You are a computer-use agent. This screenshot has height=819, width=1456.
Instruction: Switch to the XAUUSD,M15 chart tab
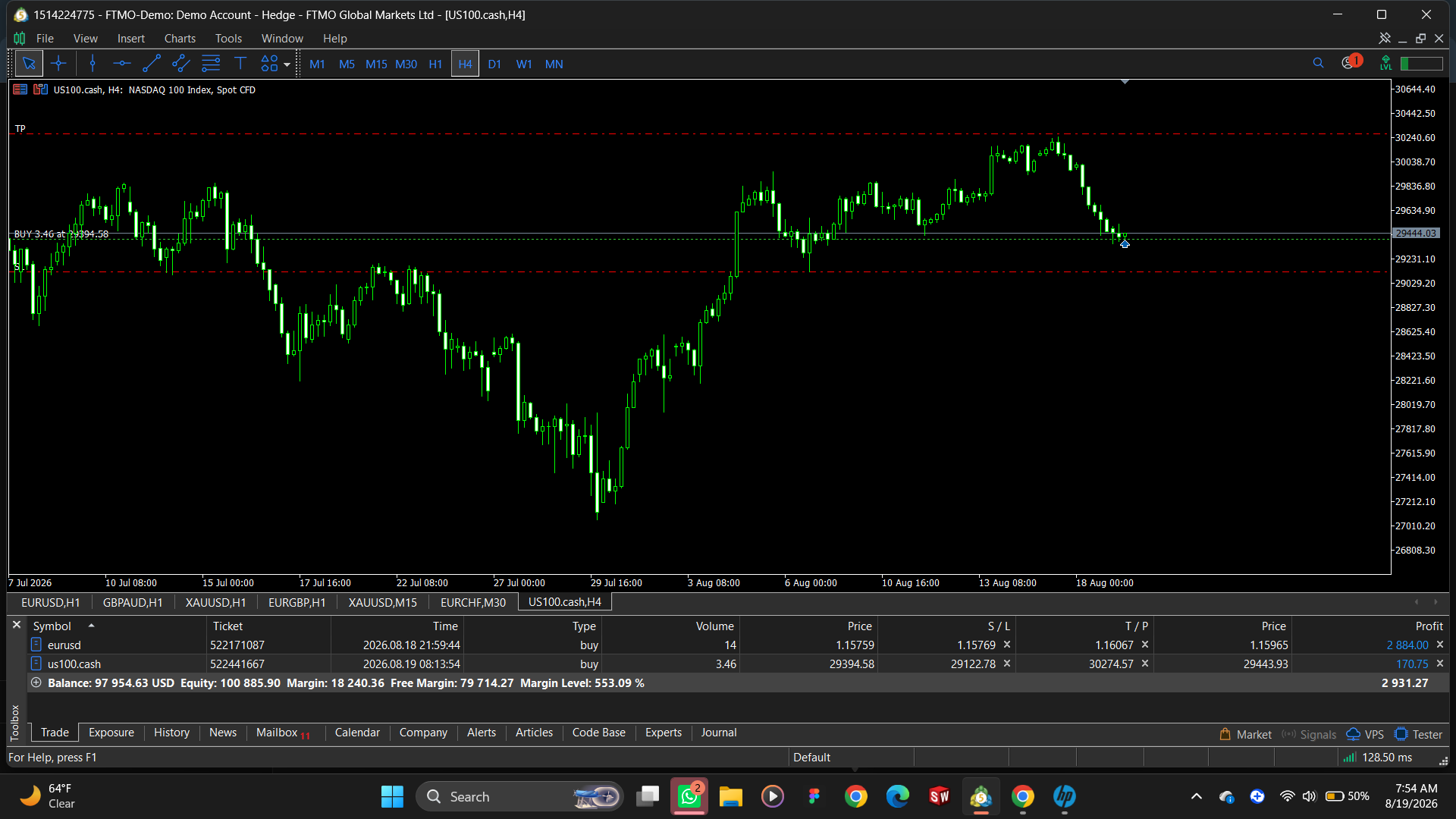[x=382, y=602]
